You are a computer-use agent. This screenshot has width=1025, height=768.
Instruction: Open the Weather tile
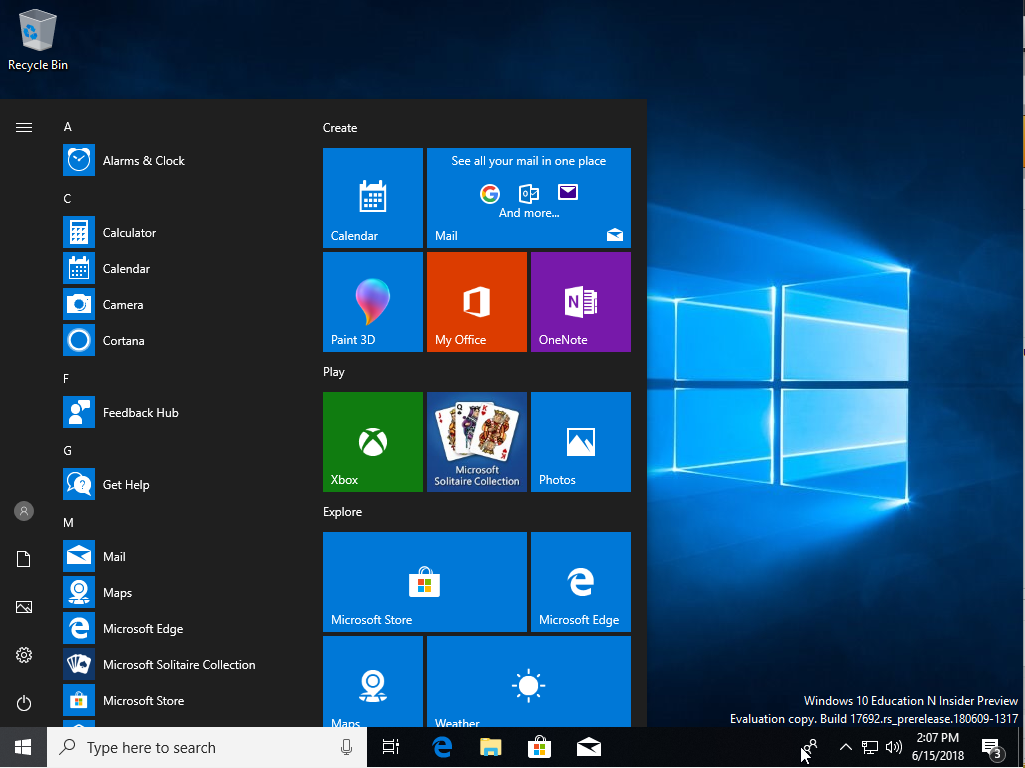tap(529, 682)
